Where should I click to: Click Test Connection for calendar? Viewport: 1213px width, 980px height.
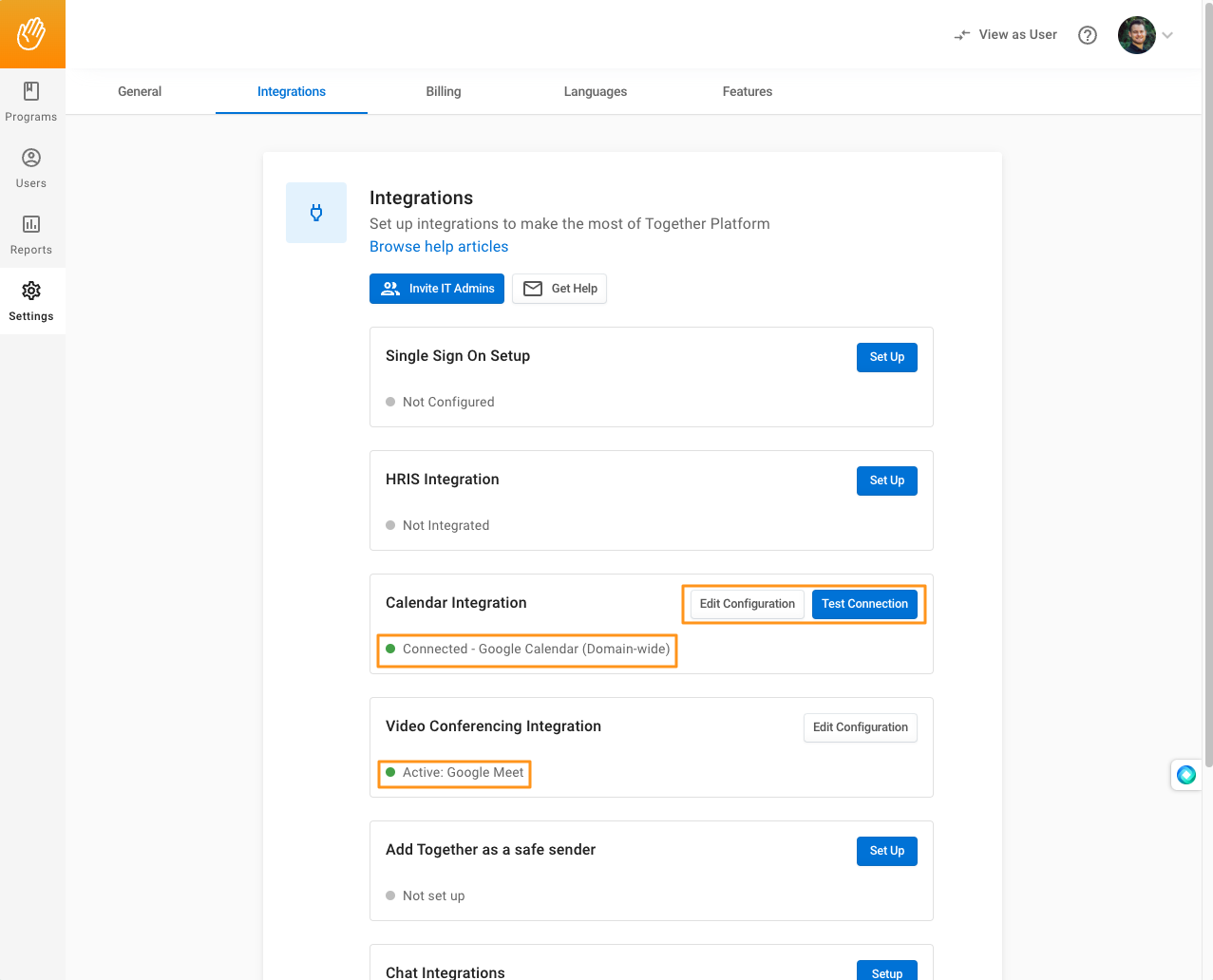pyautogui.click(x=864, y=604)
